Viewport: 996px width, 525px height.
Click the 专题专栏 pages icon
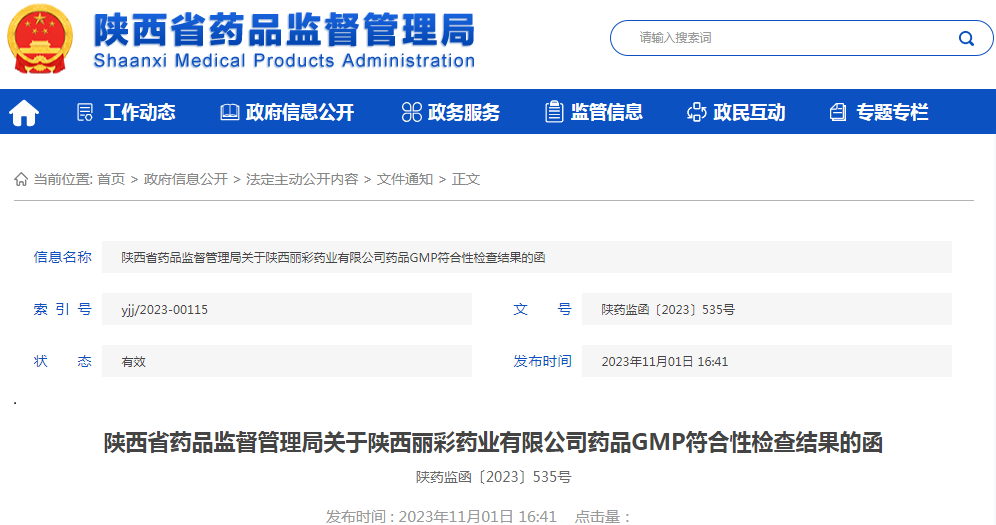coord(838,112)
